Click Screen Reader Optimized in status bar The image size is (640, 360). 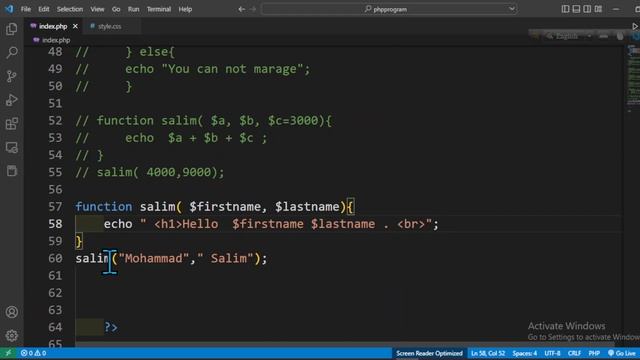click(429, 353)
